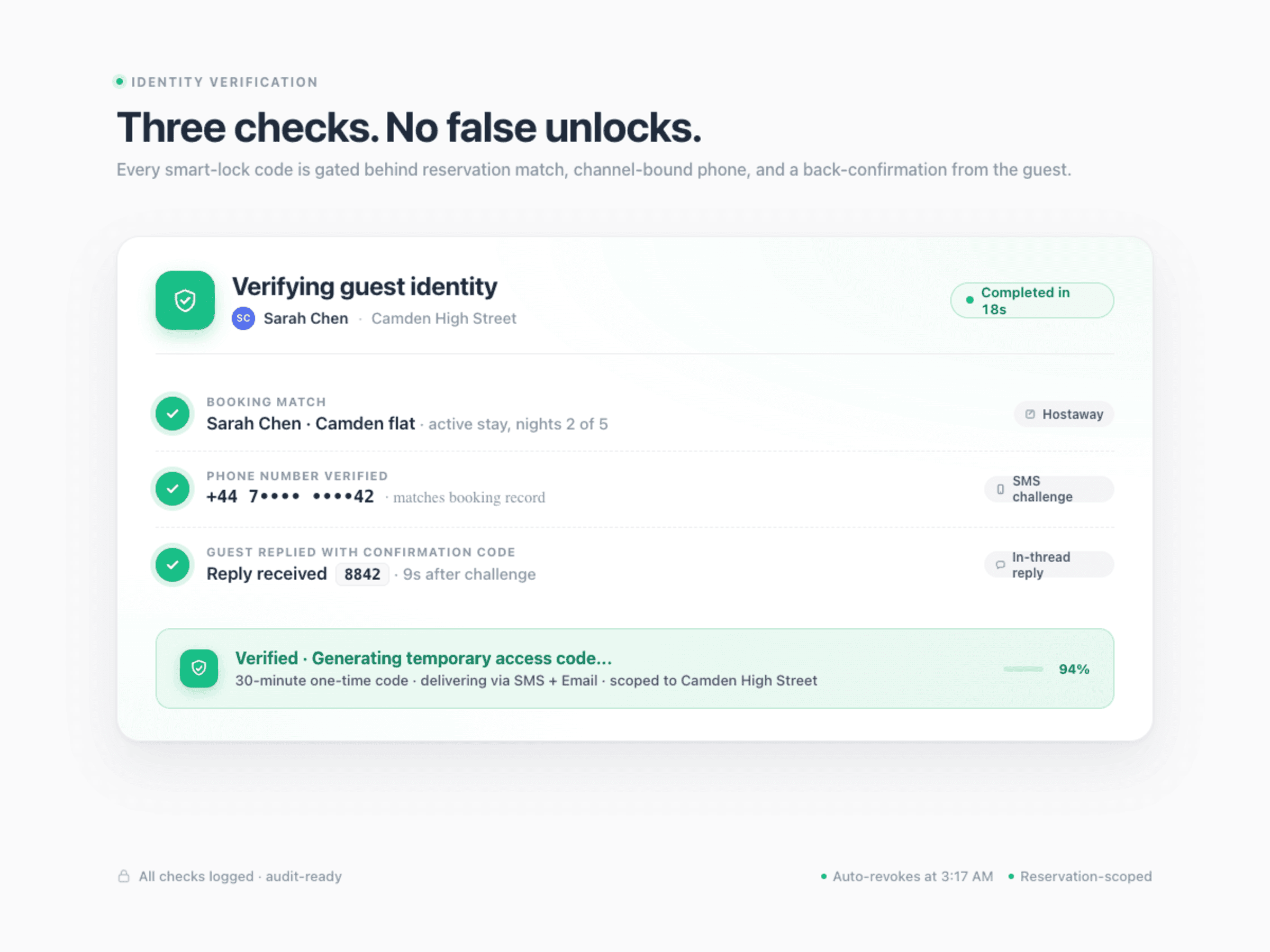
Task: Click the BOOKING MATCH label
Action: [x=266, y=401]
